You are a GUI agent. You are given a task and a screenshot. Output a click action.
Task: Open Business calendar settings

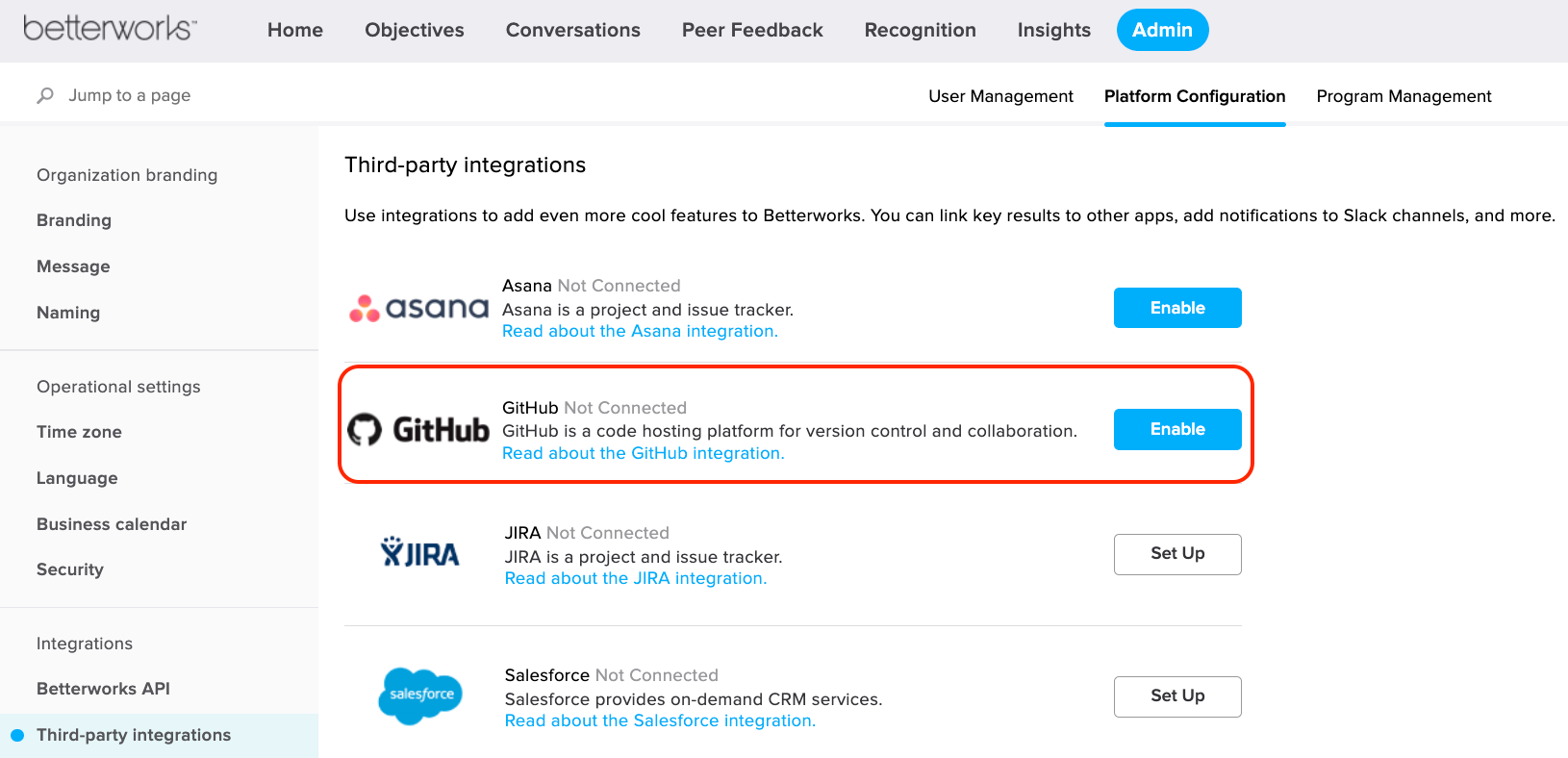point(112,524)
